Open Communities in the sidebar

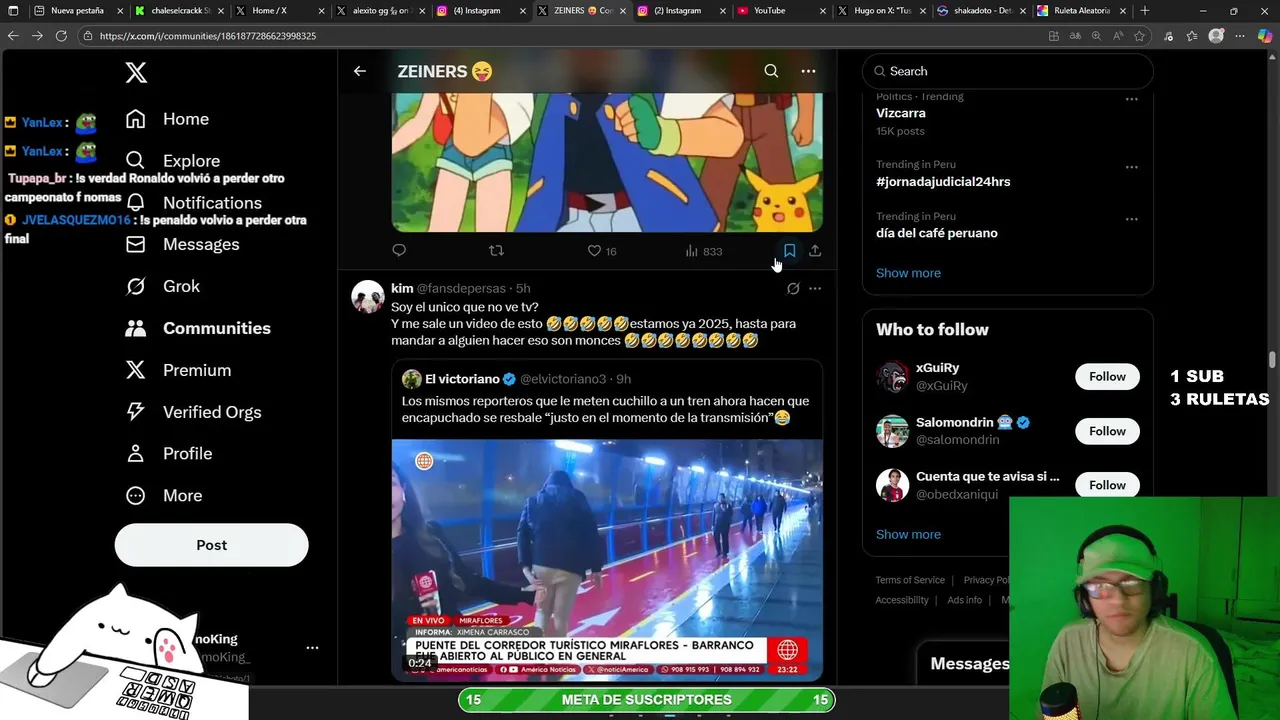click(x=197, y=328)
